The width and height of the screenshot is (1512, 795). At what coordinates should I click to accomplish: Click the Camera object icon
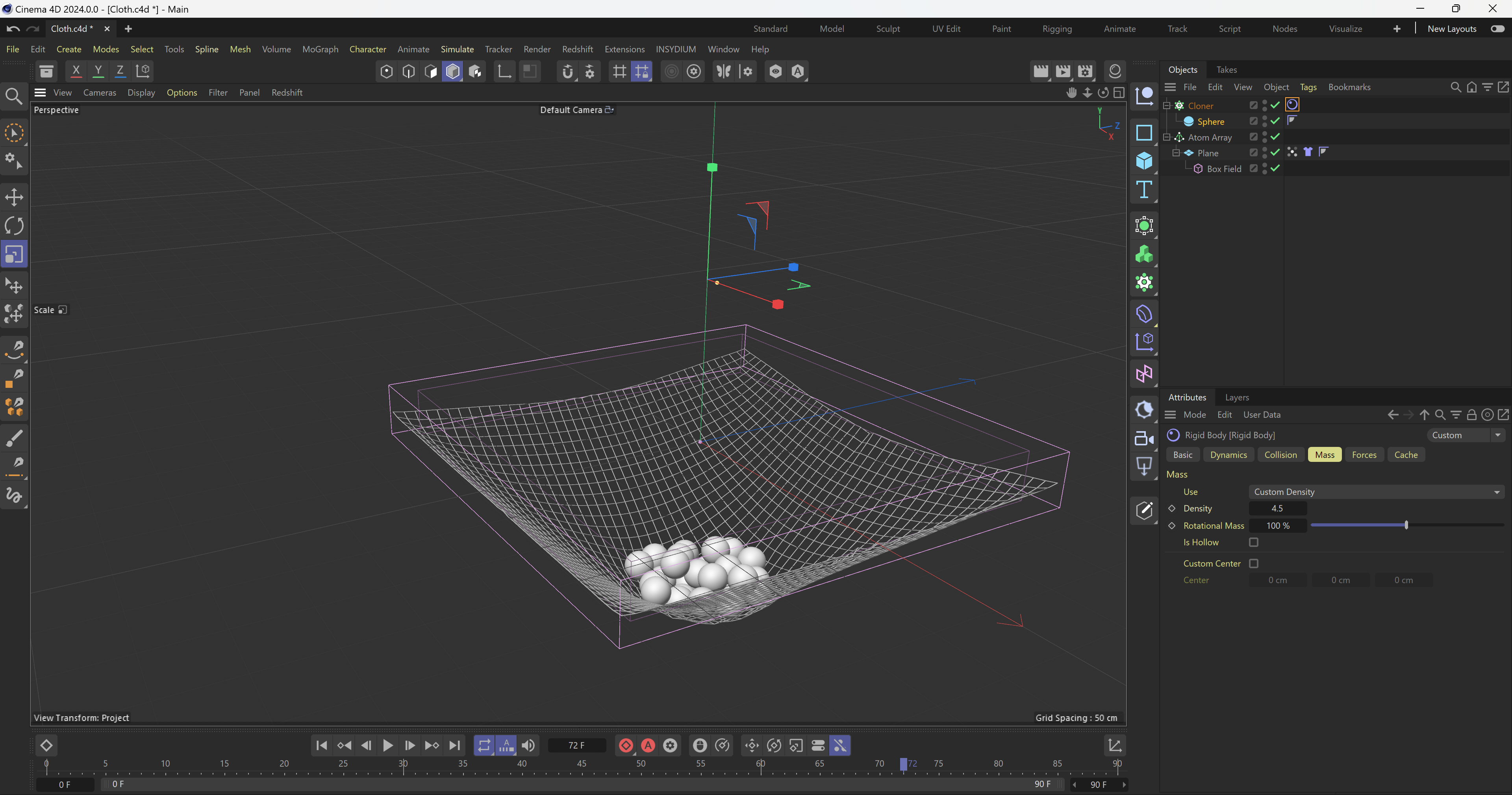click(x=1144, y=438)
